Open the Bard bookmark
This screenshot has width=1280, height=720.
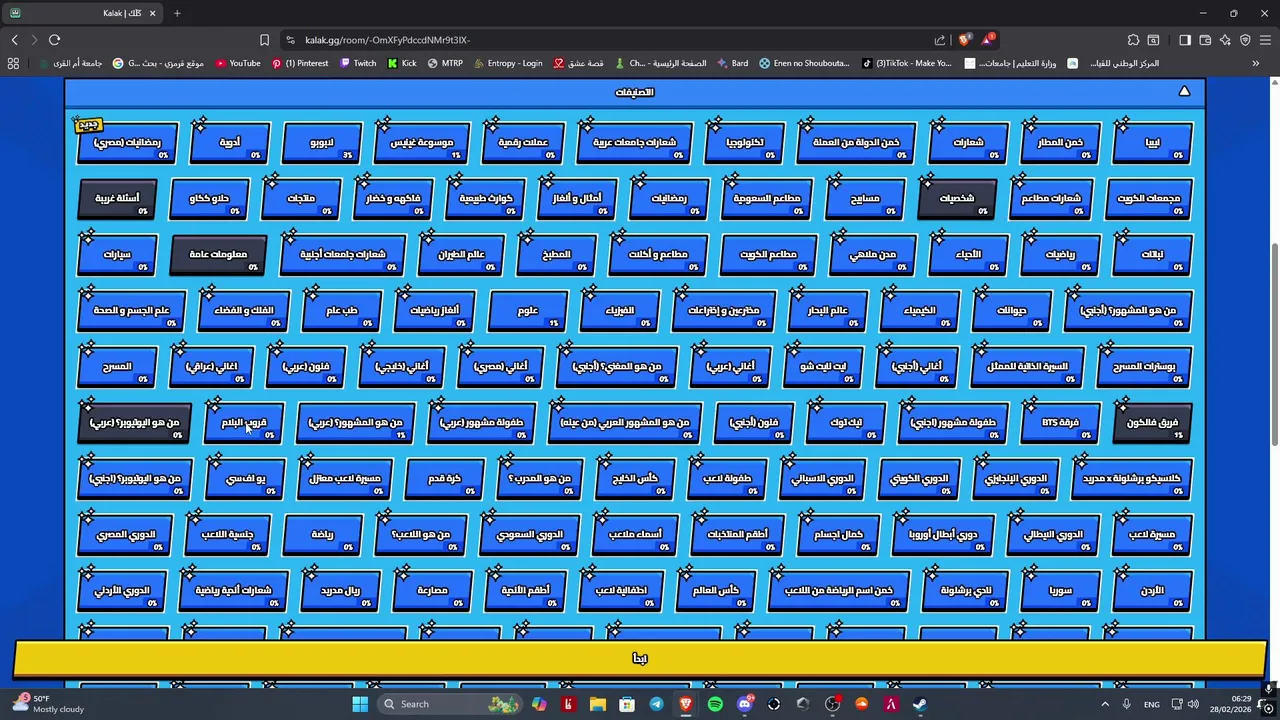(731, 63)
